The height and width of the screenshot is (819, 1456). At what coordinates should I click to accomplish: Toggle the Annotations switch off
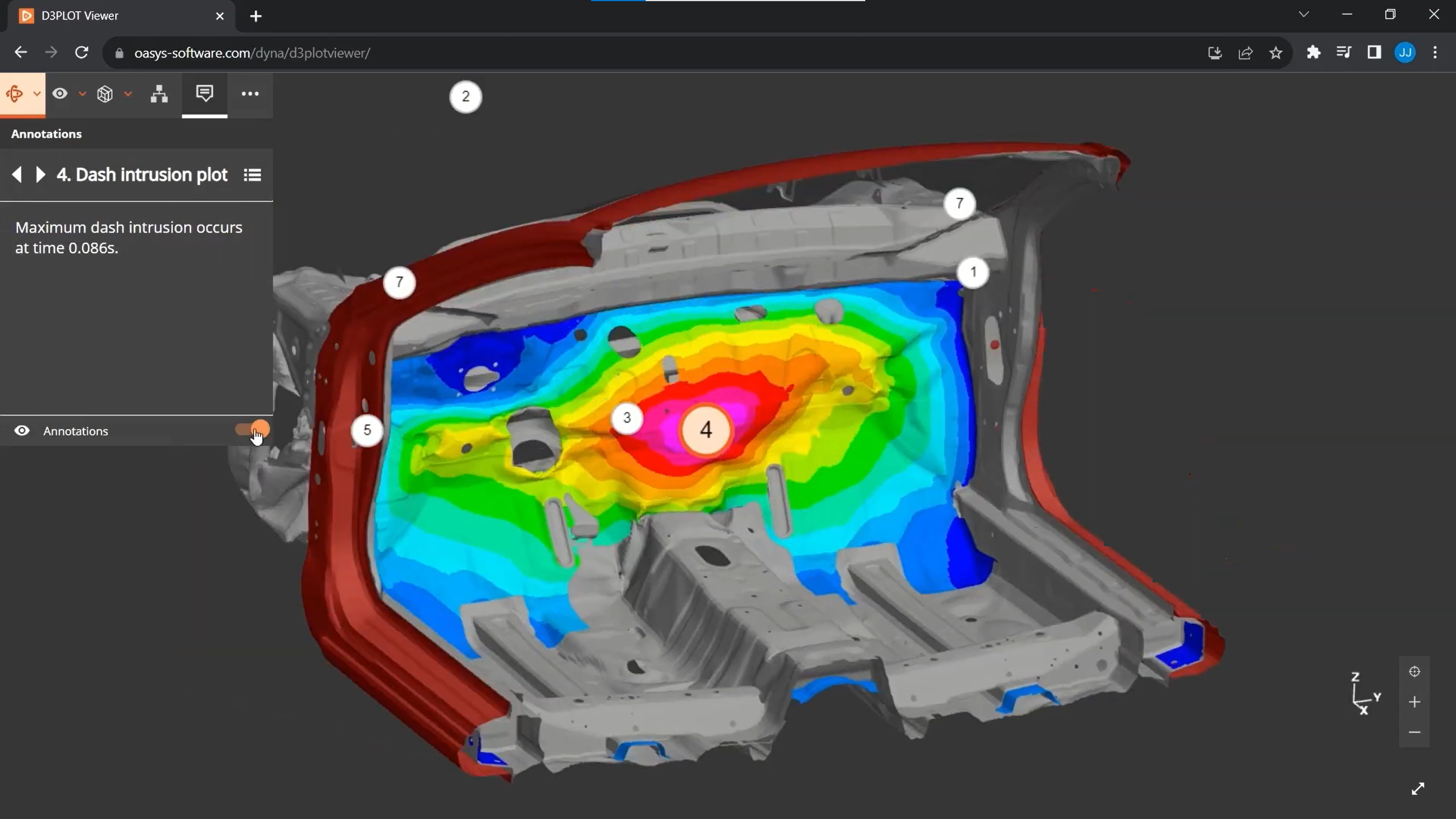coord(253,430)
